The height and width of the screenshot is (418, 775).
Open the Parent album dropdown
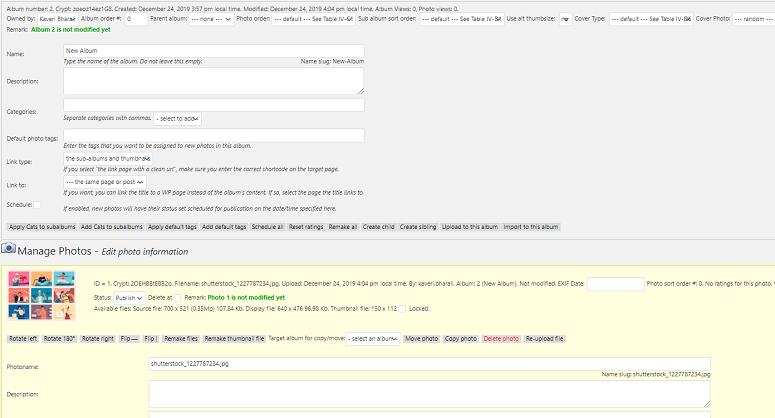click(x=211, y=19)
